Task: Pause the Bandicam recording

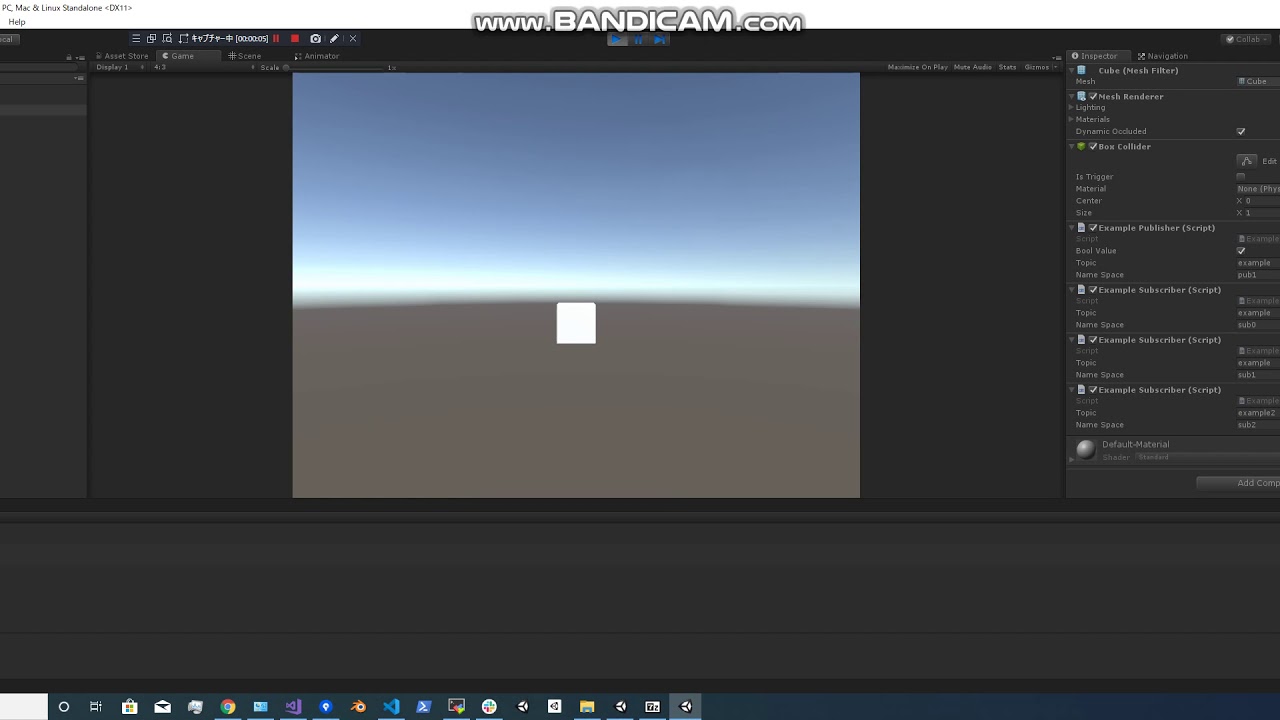Action: pyautogui.click(x=276, y=39)
